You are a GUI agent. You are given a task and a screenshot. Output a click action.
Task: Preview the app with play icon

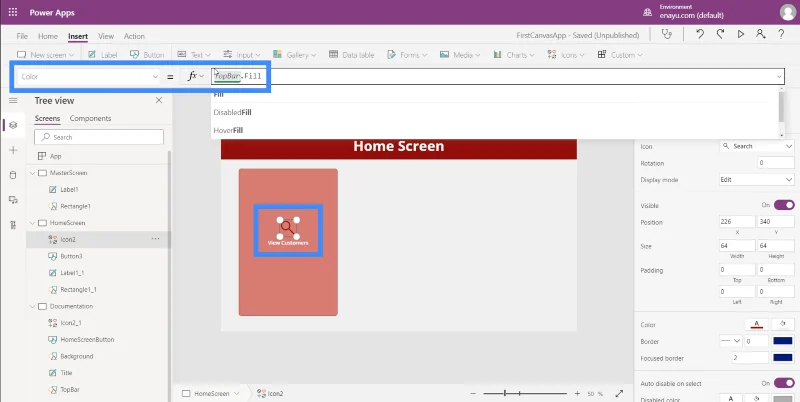point(740,34)
